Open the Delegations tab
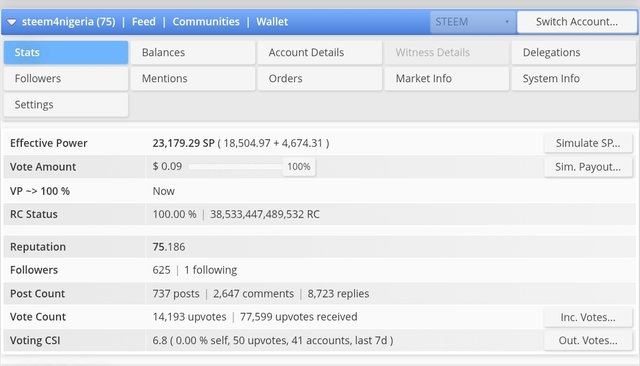640x366 pixels. (574, 53)
